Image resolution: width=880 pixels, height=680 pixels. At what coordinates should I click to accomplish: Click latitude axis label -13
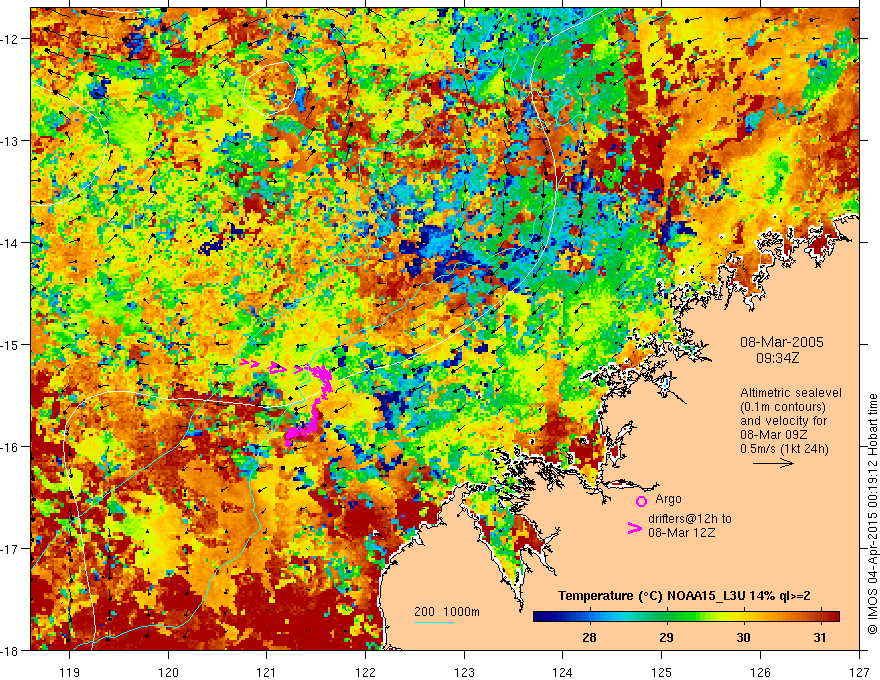click(10, 141)
